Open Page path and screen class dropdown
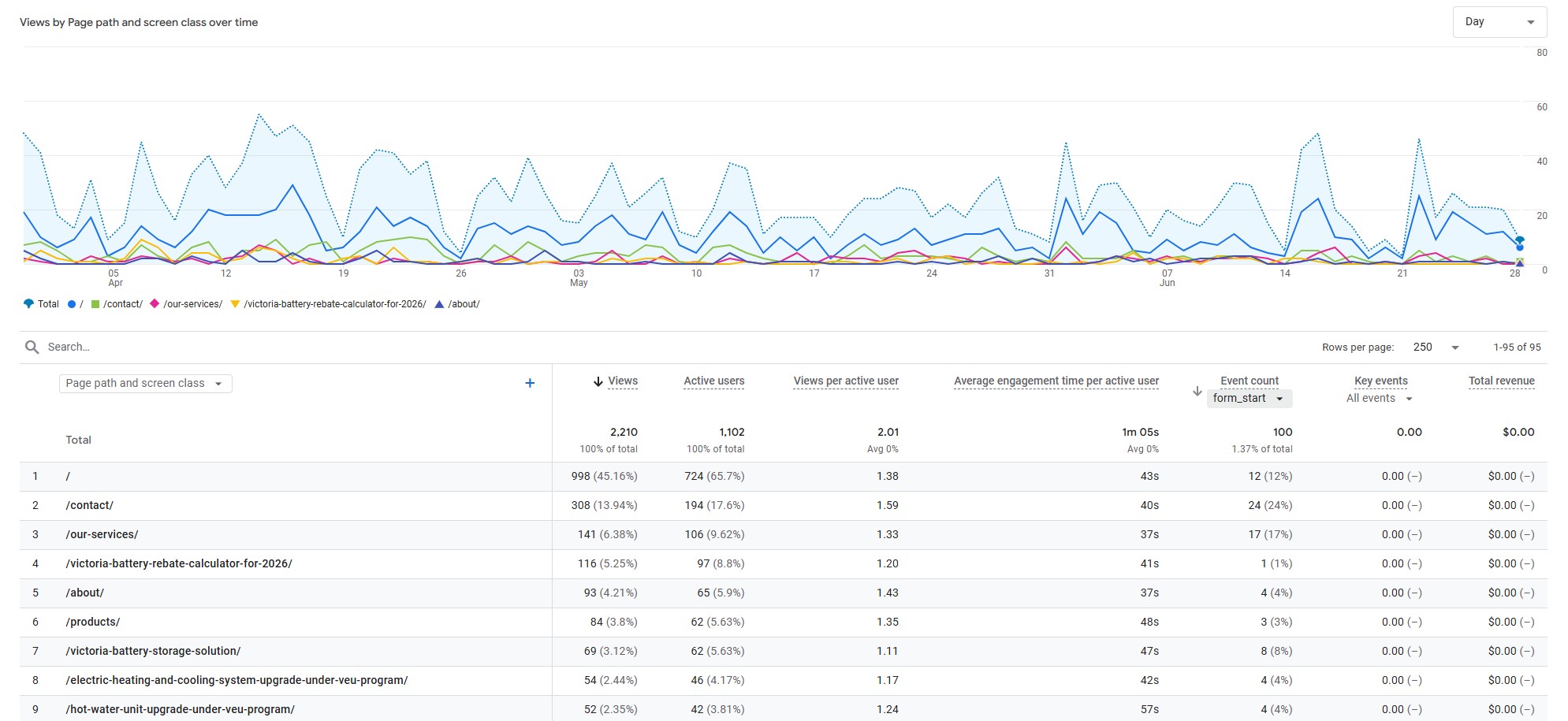1568x721 pixels. tap(145, 383)
